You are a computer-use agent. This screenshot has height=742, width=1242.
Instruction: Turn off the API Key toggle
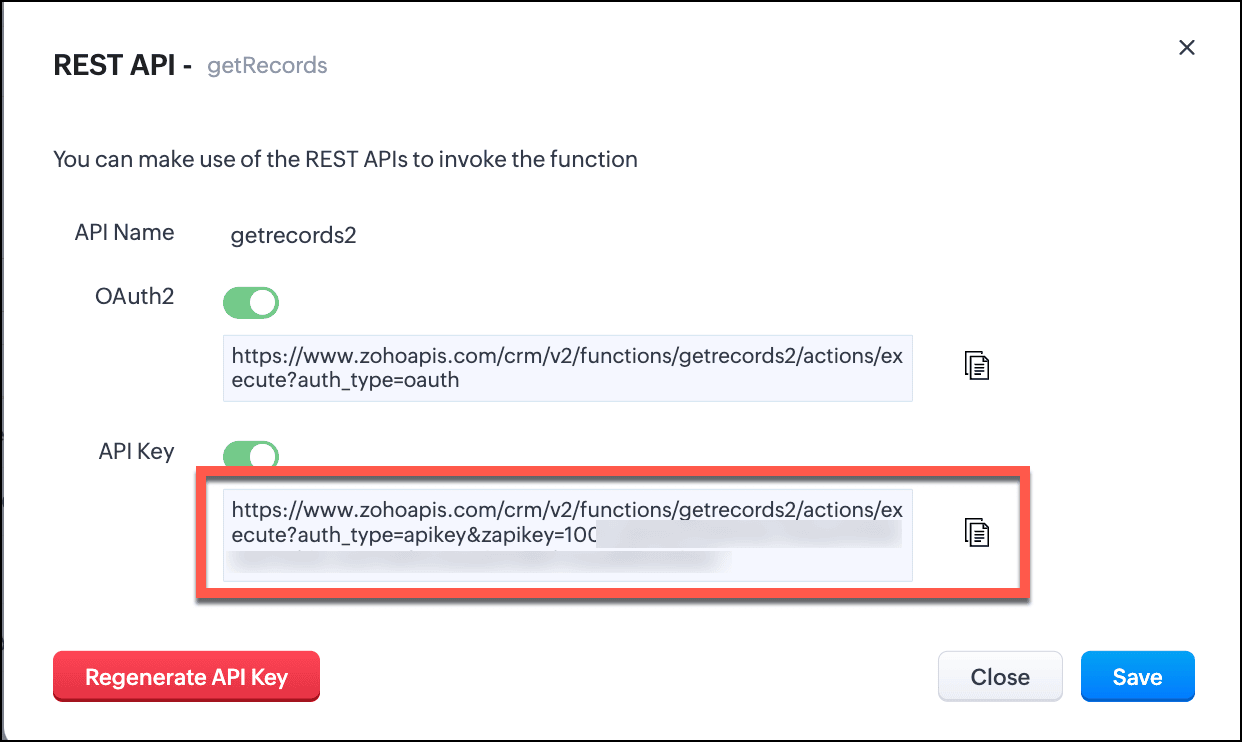click(x=251, y=456)
